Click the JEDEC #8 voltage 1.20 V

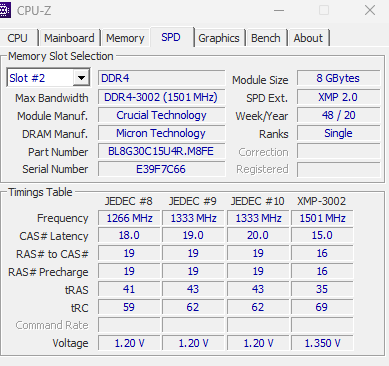pyautogui.click(x=129, y=343)
